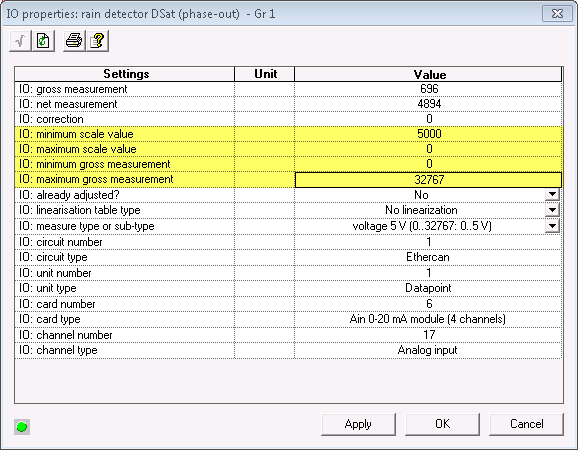Open the linearisation table type dropdown
The width and height of the screenshot is (578, 450).
click(x=552, y=210)
